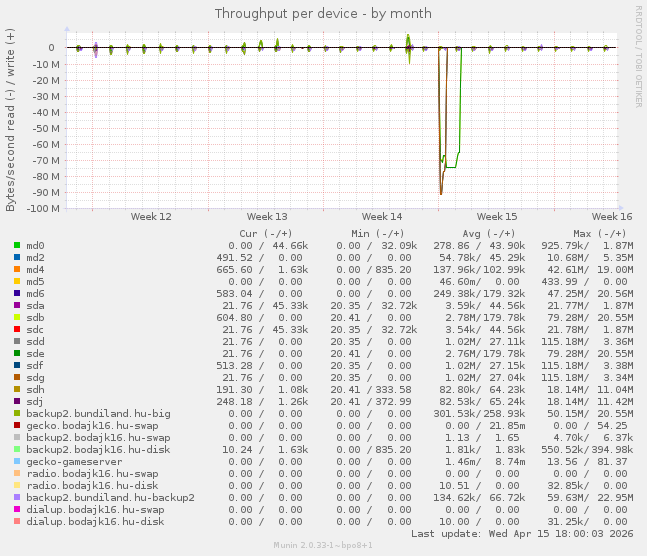Click the 'md0' legend label
Screen dimensions: 647x556
click(35, 246)
